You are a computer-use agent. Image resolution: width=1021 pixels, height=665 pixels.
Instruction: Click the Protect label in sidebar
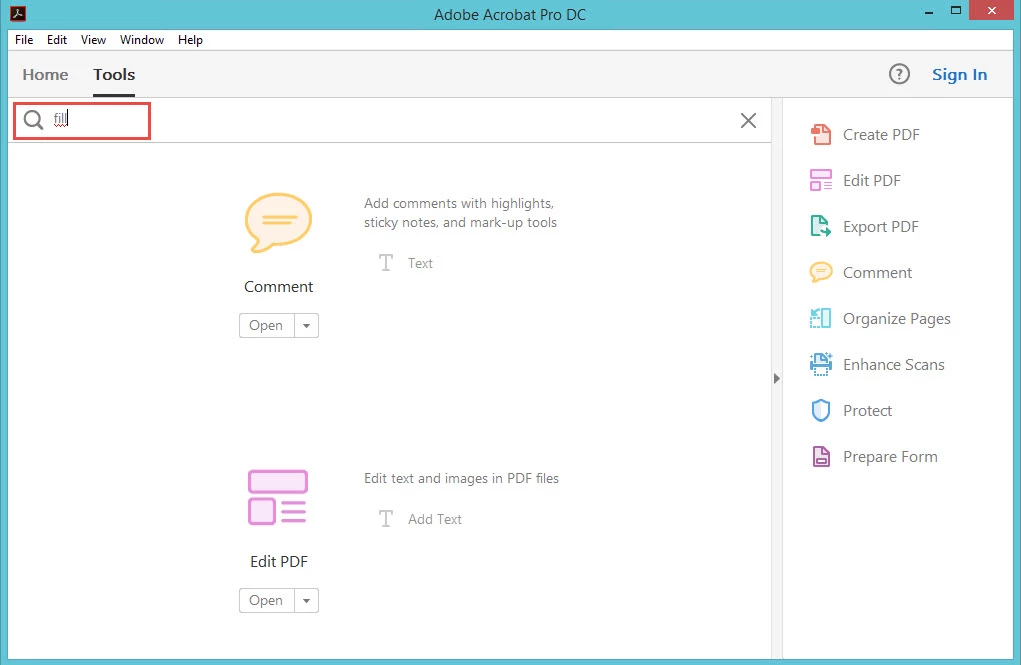867,410
